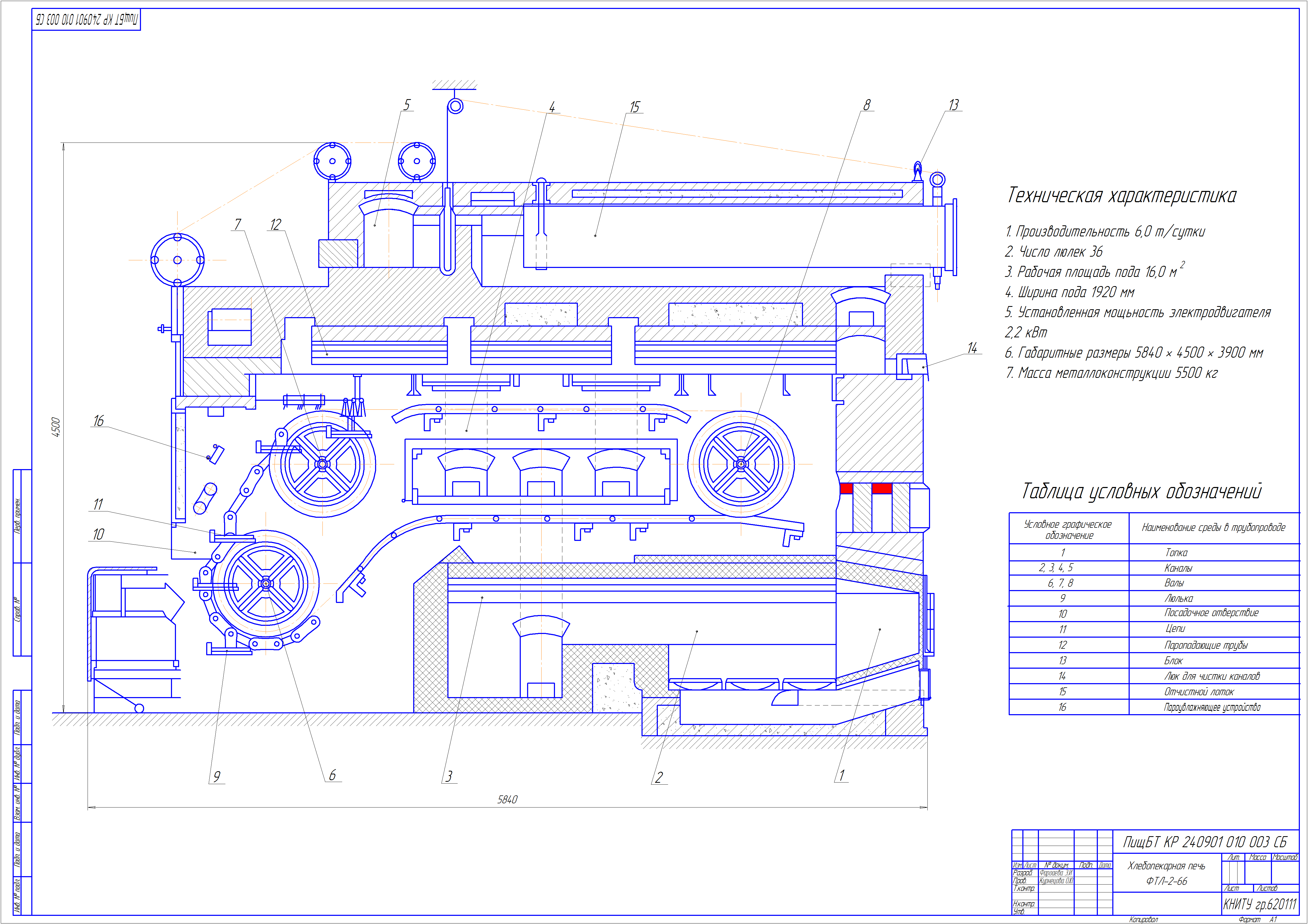Image resolution: width=1308 pixels, height=924 pixels.
Task: Click the 'Масштаб' title block cell
Action: tap(1285, 858)
